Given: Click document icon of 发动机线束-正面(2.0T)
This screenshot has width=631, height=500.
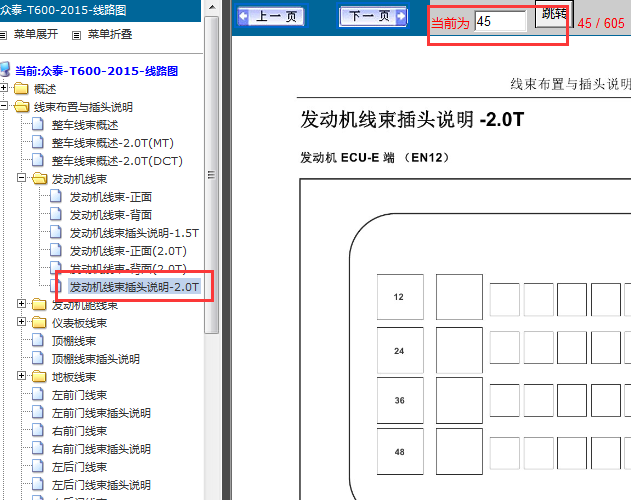Looking at the screenshot, I should pos(56,250).
